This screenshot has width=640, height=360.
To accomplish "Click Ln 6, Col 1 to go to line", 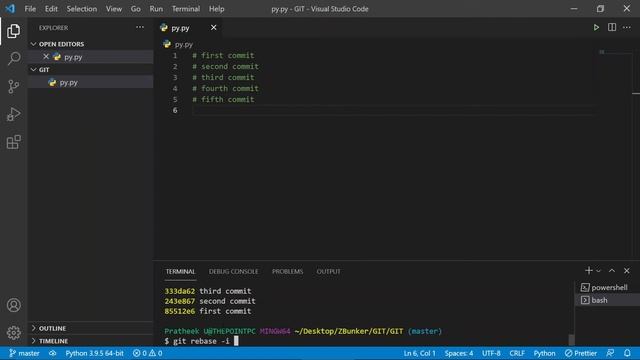I will click(x=419, y=353).
